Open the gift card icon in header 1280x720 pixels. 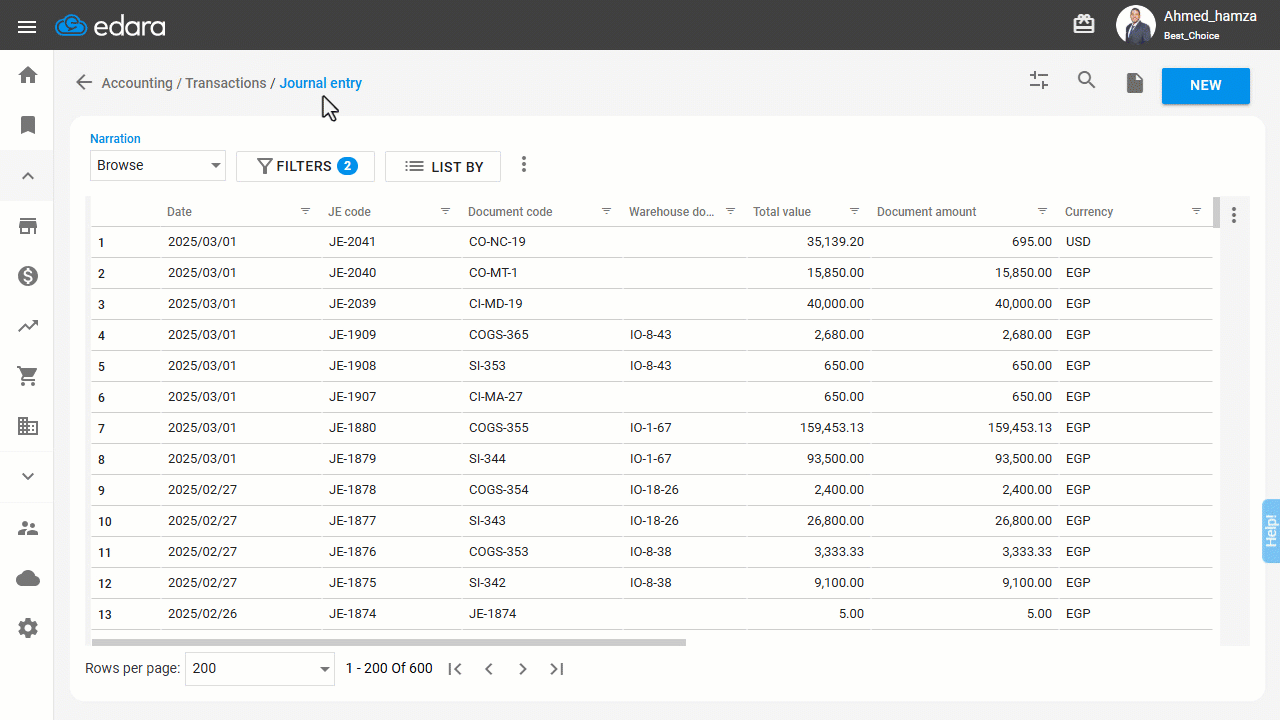[x=1084, y=24]
